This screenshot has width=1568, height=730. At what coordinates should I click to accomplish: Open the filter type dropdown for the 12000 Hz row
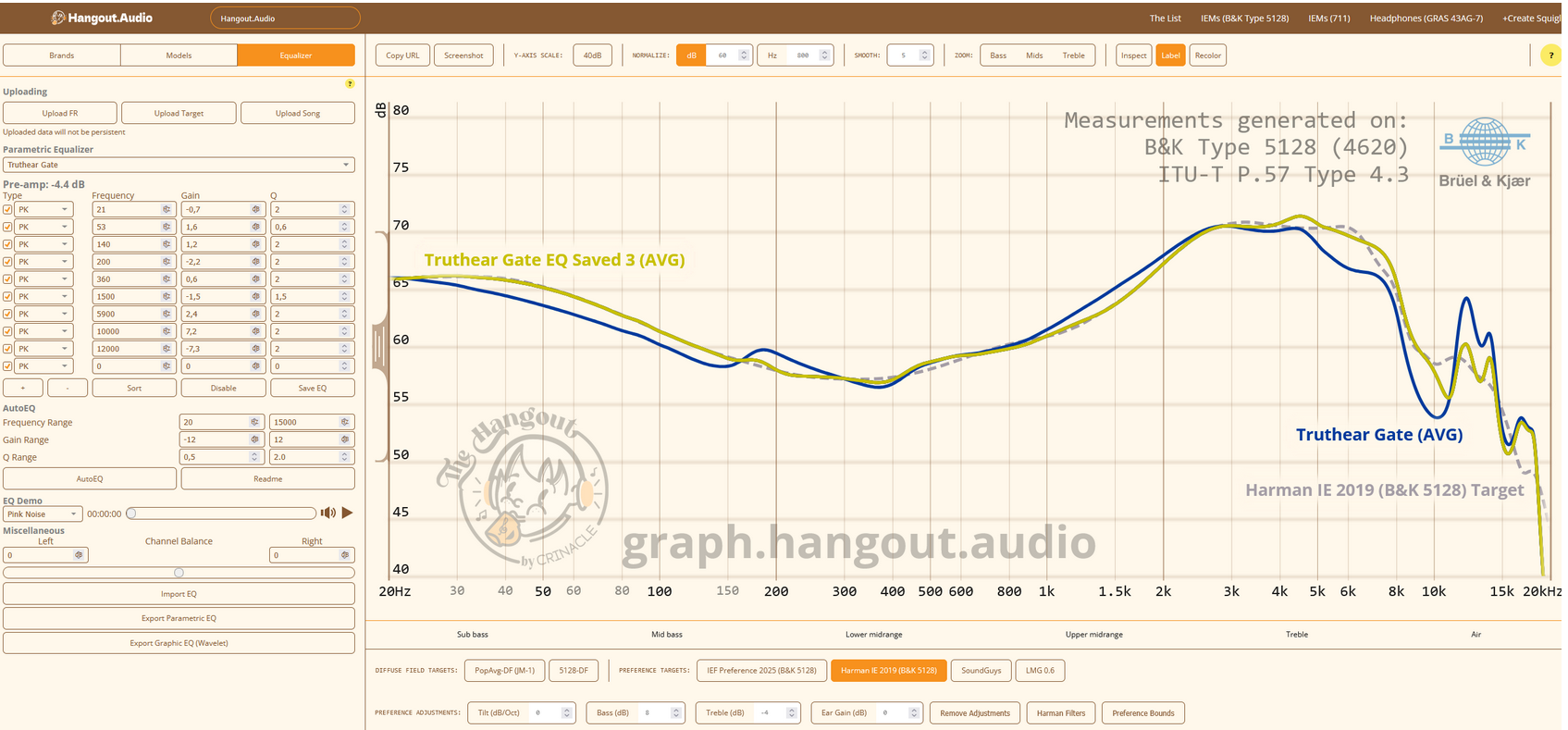(x=43, y=349)
